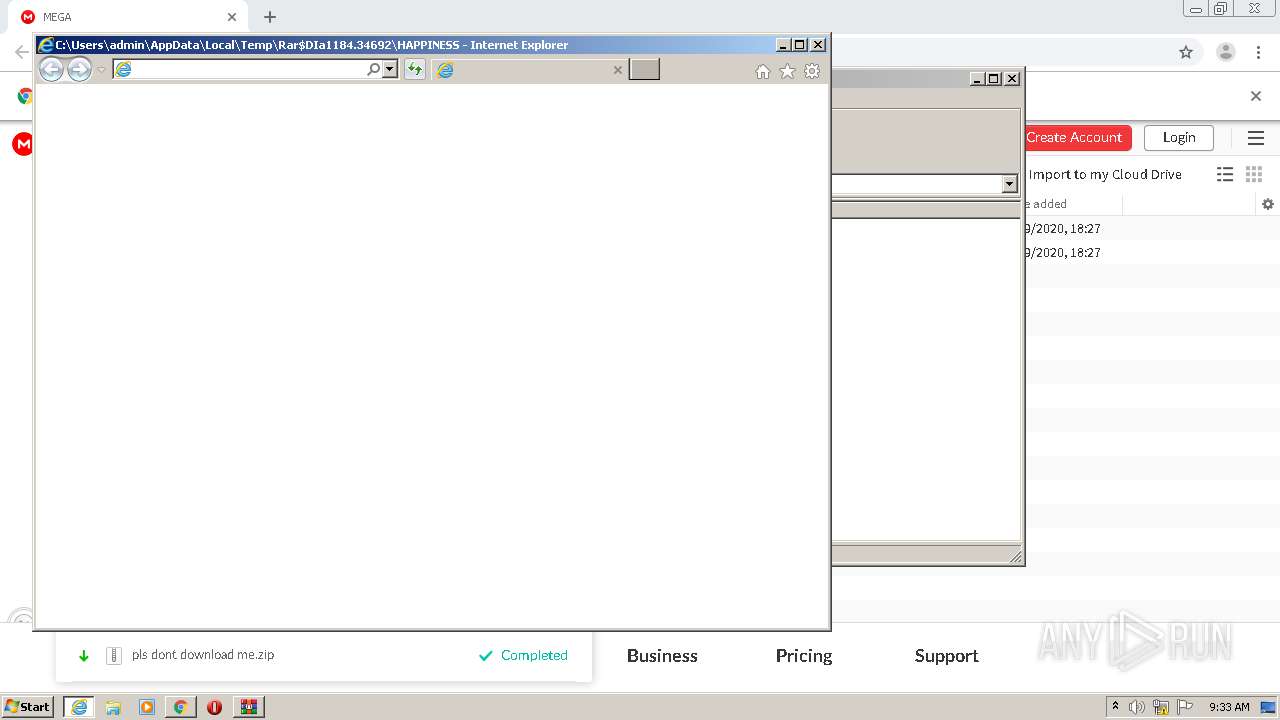
Task: Click the 9:33 AM taskbar clock
Action: click(x=1229, y=707)
